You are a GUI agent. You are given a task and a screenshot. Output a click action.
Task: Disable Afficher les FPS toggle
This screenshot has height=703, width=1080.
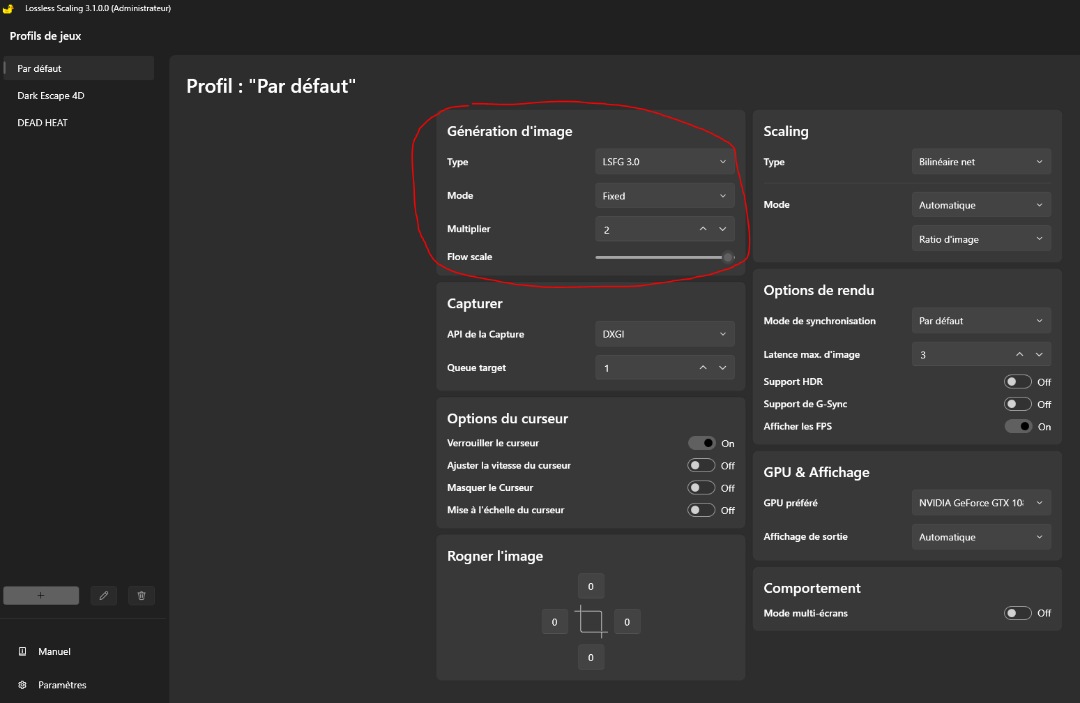tap(1017, 426)
